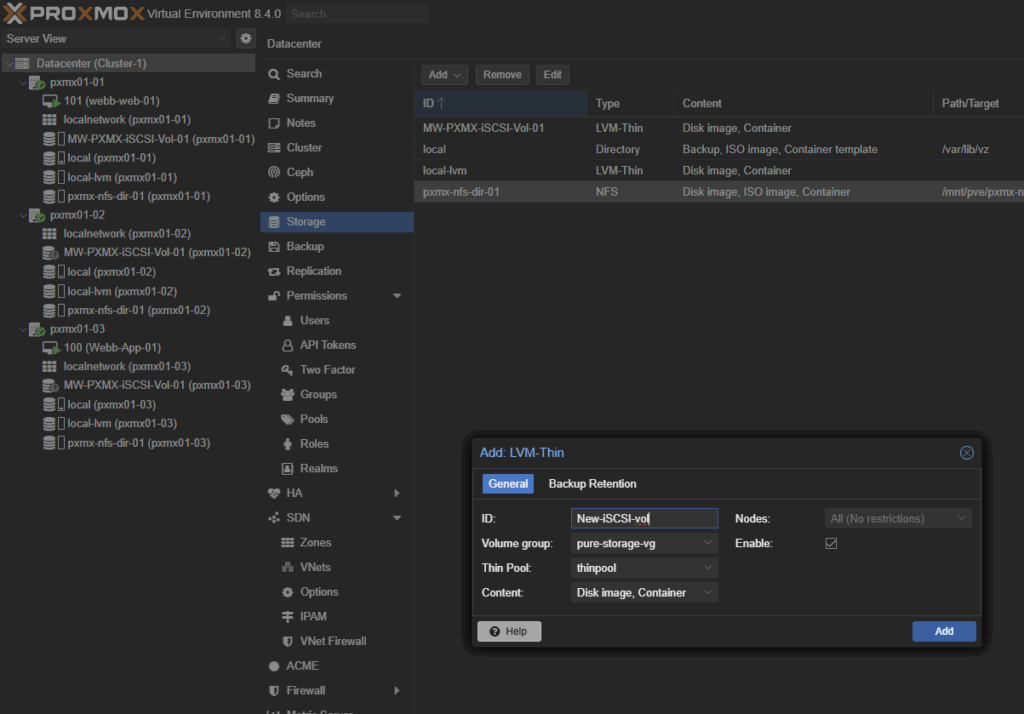Open the Storage menu item
The width and height of the screenshot is (1024, 714).
pyautogui.click(x=337, y=222)
